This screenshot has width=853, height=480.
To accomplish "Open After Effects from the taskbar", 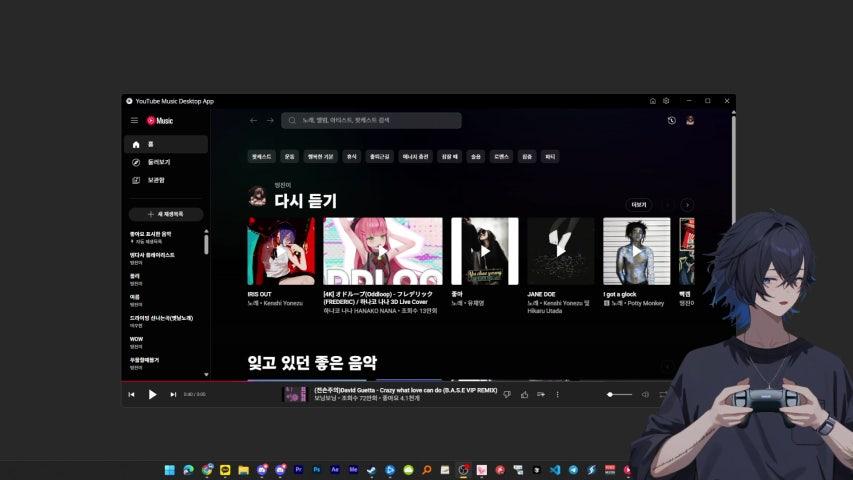I will point(335,470).
